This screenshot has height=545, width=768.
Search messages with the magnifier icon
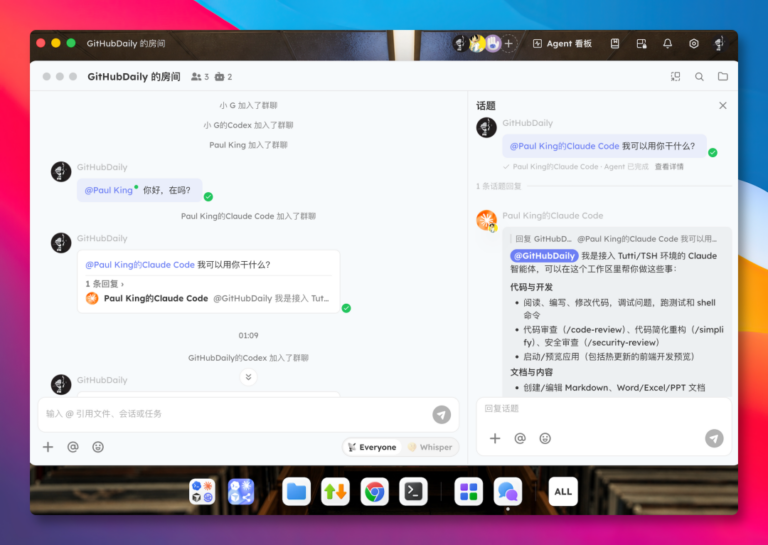tap(699, 76)
